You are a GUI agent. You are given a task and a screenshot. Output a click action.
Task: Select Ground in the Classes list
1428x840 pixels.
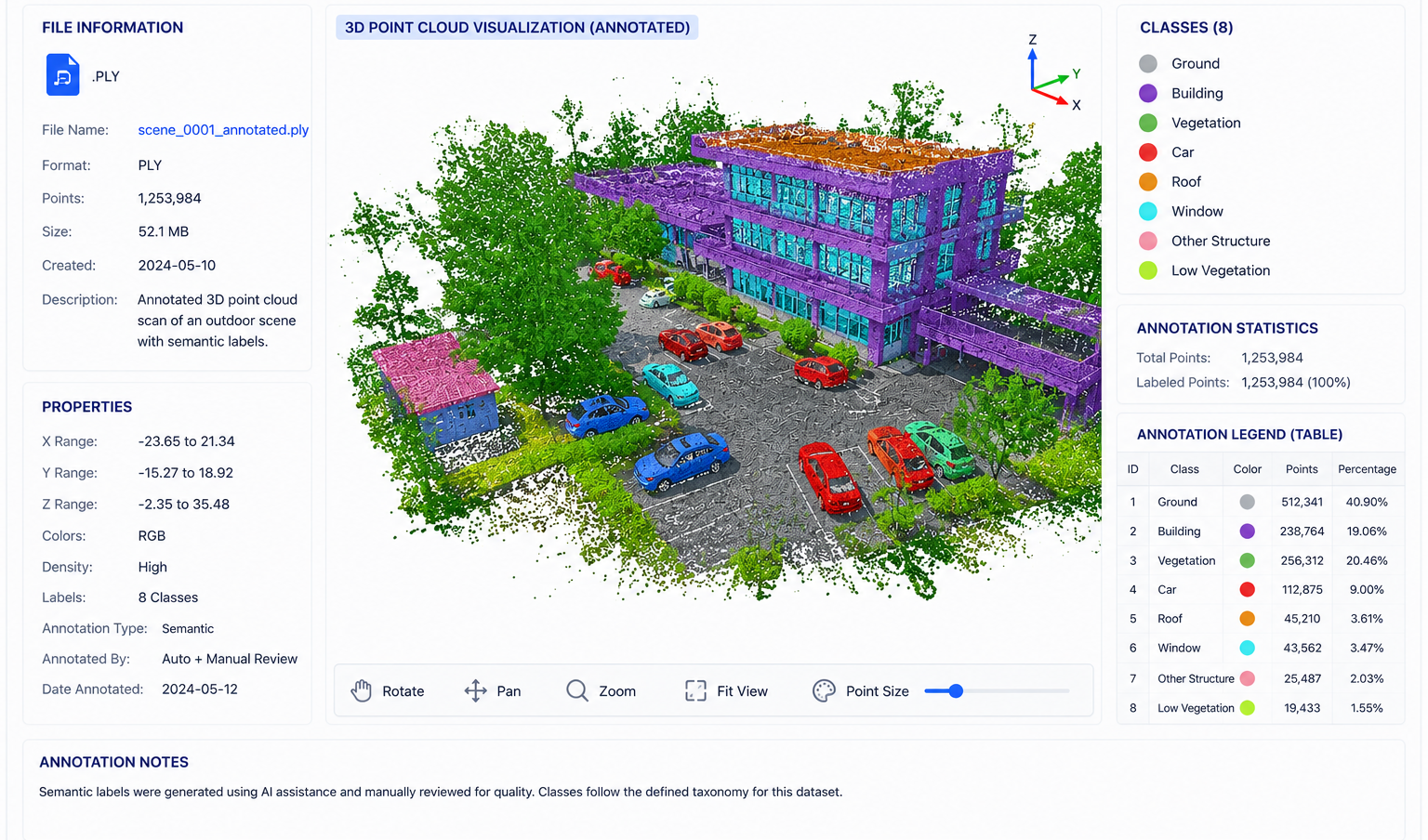tap(1196, 63)
